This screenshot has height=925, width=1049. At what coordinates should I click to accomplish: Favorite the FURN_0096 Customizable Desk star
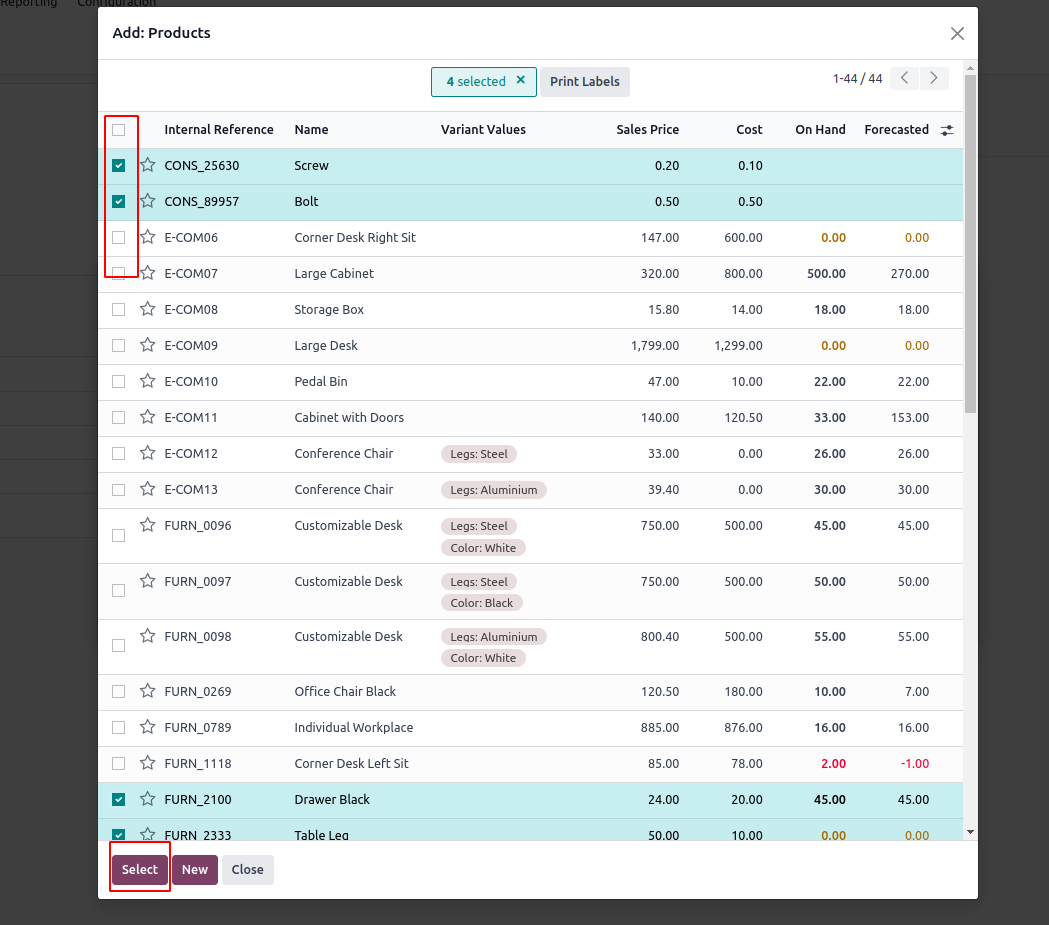(148, 525)
